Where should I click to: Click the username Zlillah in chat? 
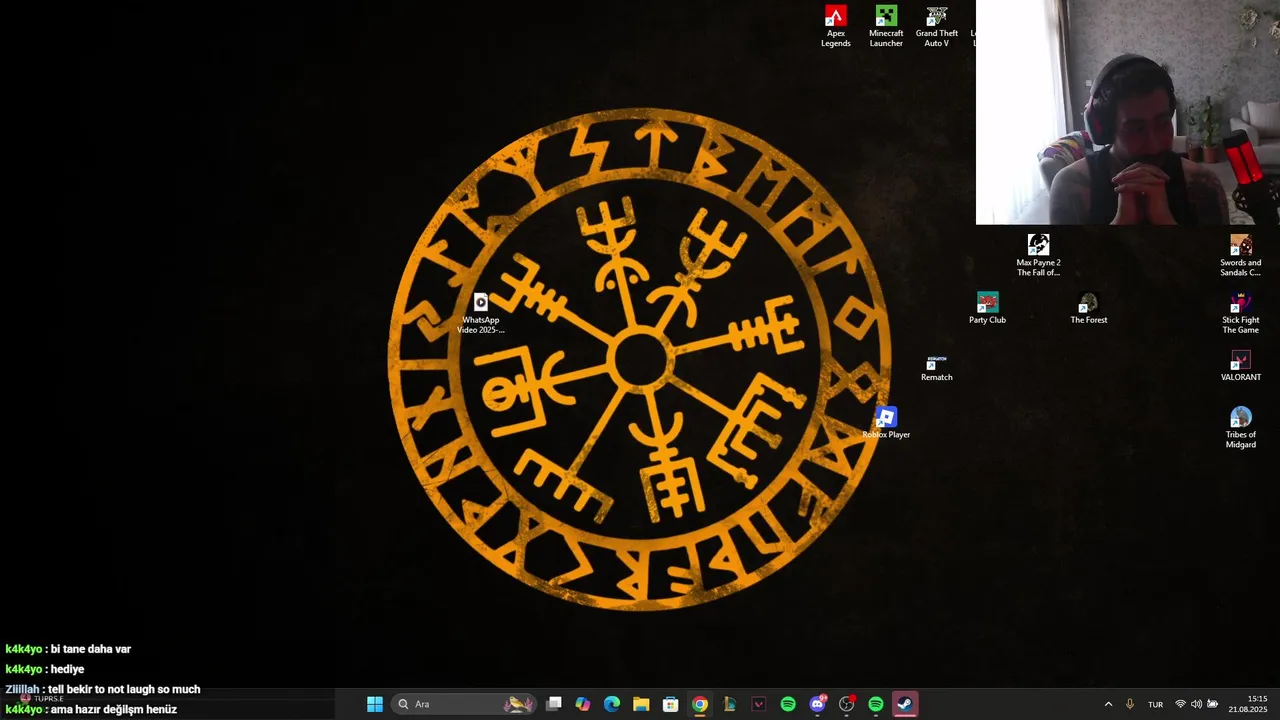pos(22,689)
